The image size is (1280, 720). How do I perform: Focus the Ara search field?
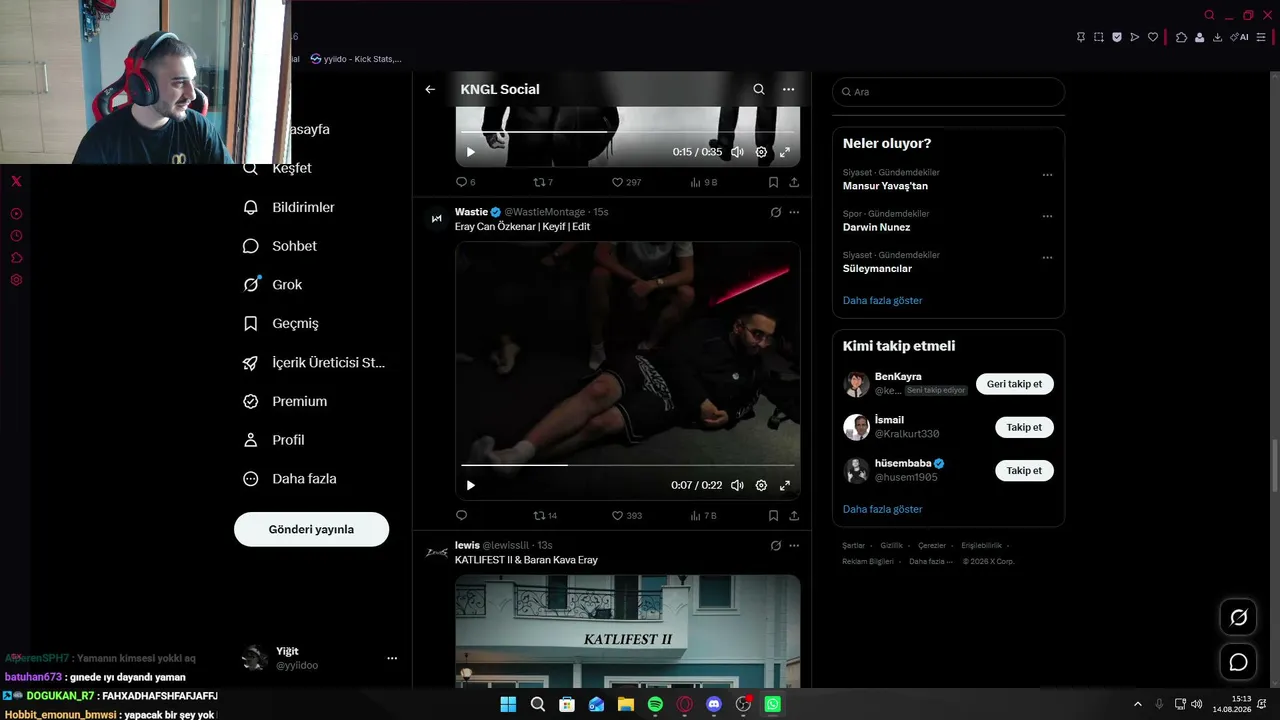[948, 92]
